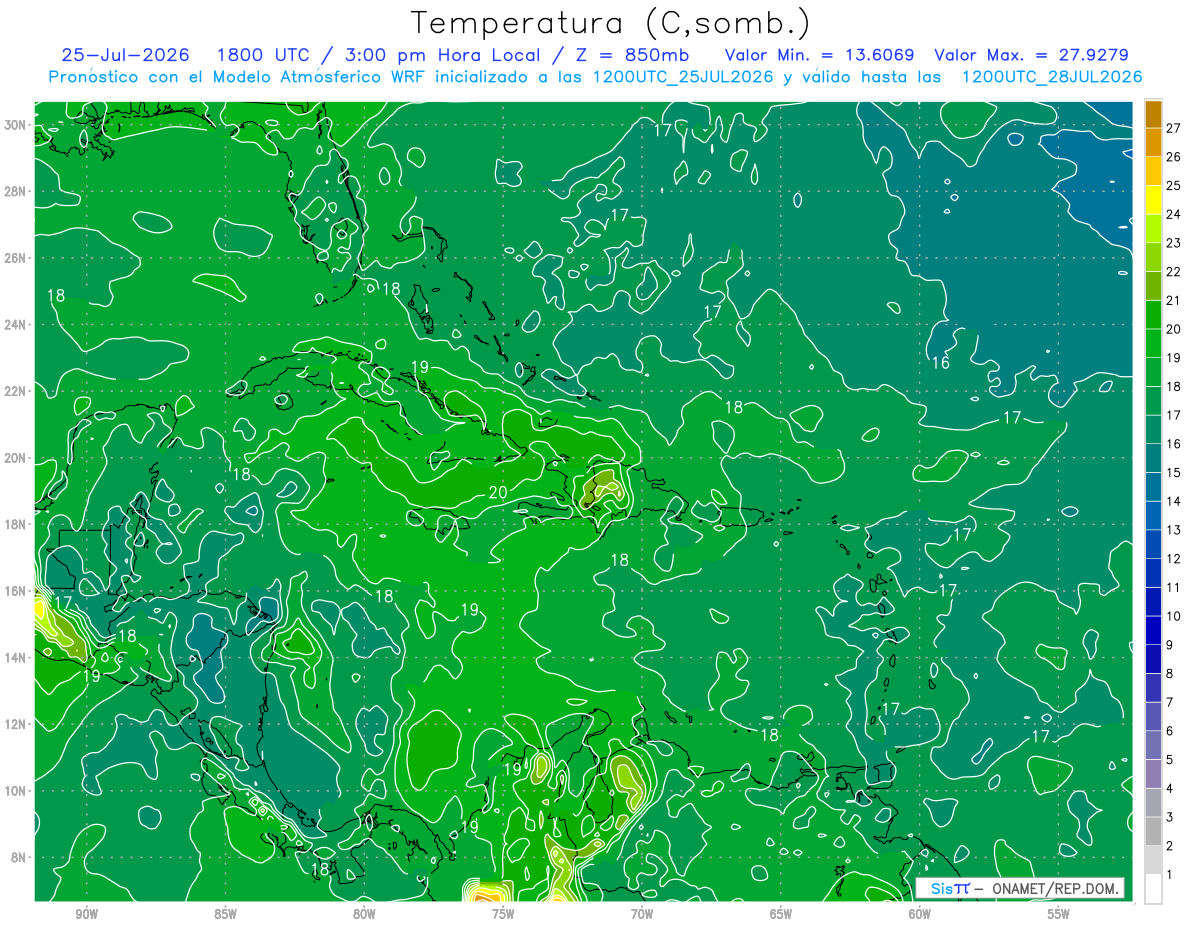Click the '22N' latitude label
This screenshot has width=1200, height=927.
[16, 391]
